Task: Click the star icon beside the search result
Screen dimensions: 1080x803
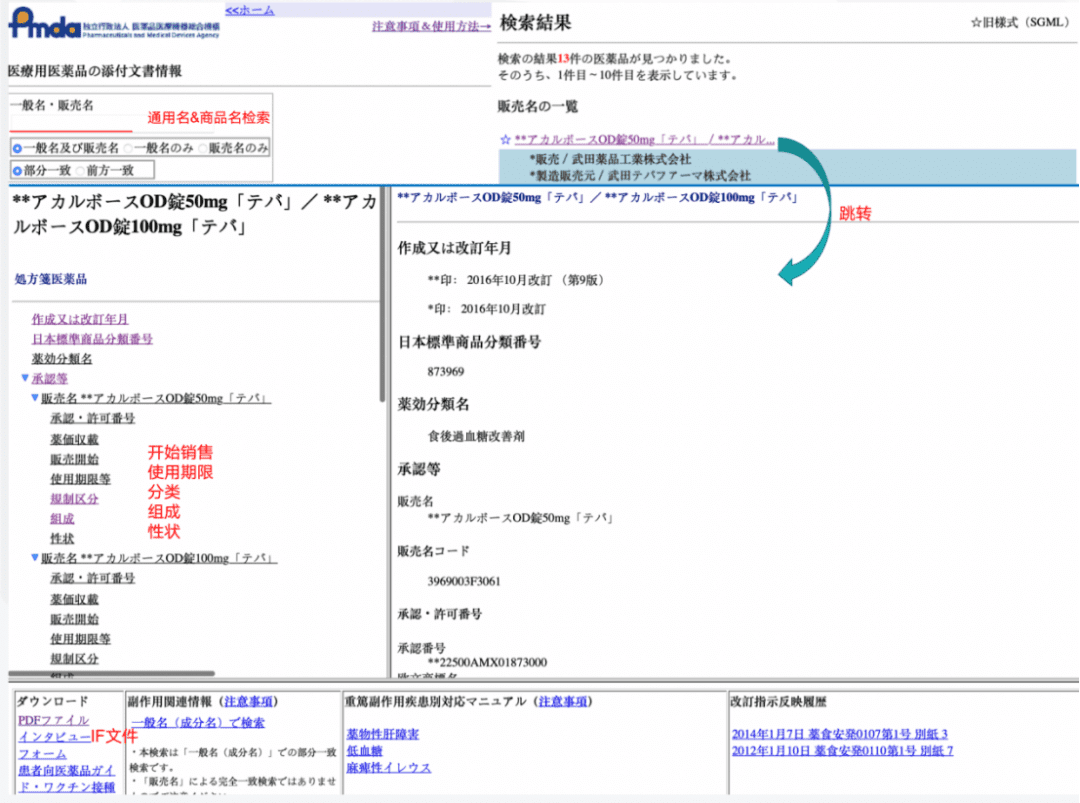Action: tap(505, 139)
